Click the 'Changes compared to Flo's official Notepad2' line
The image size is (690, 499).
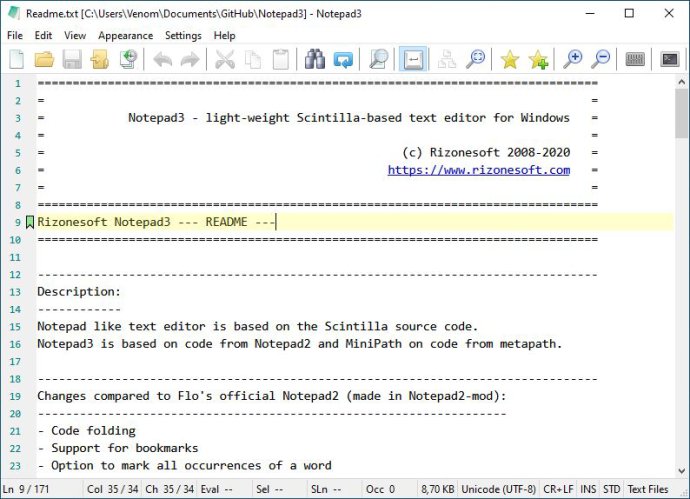click(x=272, y=396)
